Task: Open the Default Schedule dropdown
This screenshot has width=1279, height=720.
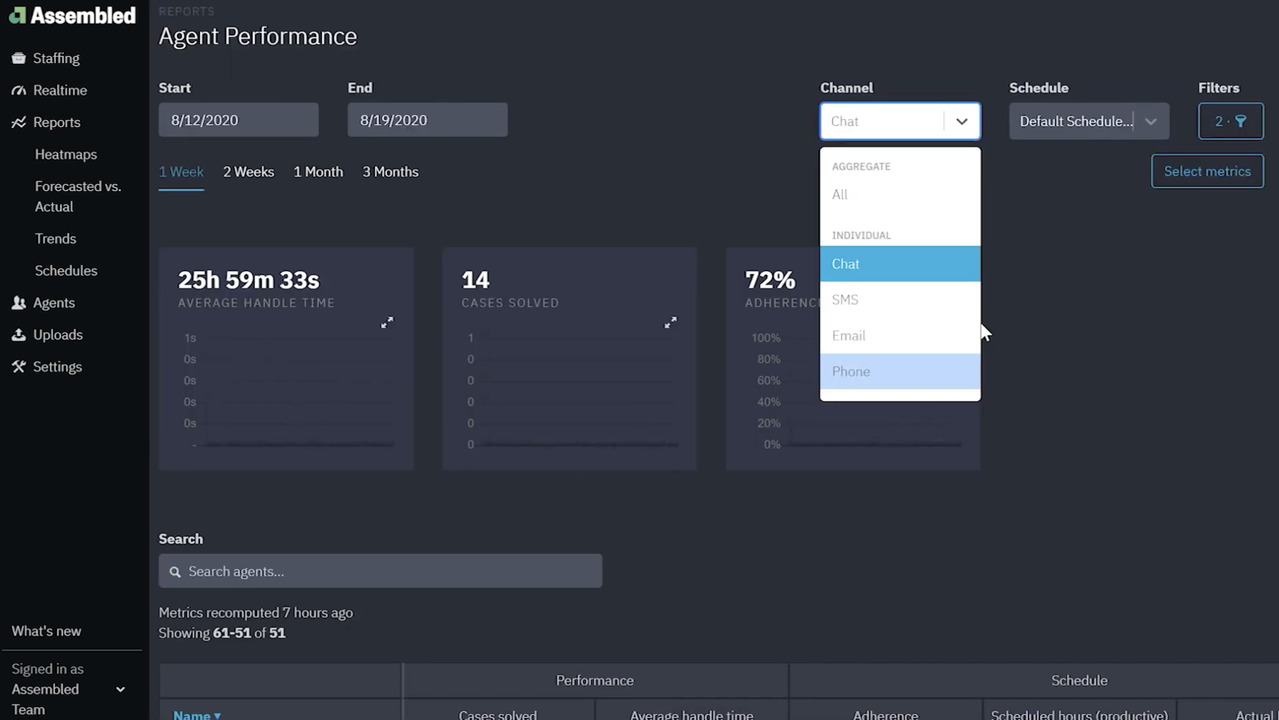Action: coord(1089,121)
